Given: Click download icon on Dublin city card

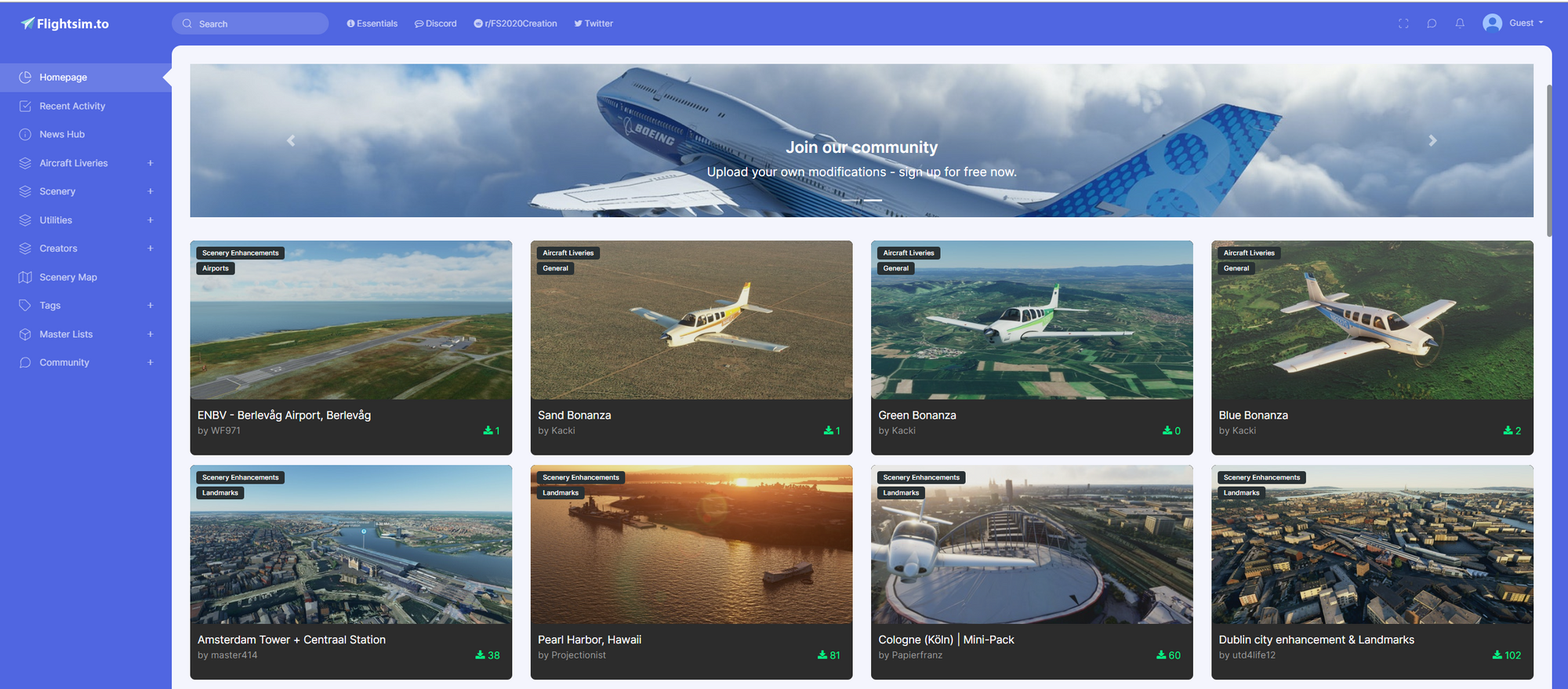Looking at the screenshot, I should (x=1497, y=655).
